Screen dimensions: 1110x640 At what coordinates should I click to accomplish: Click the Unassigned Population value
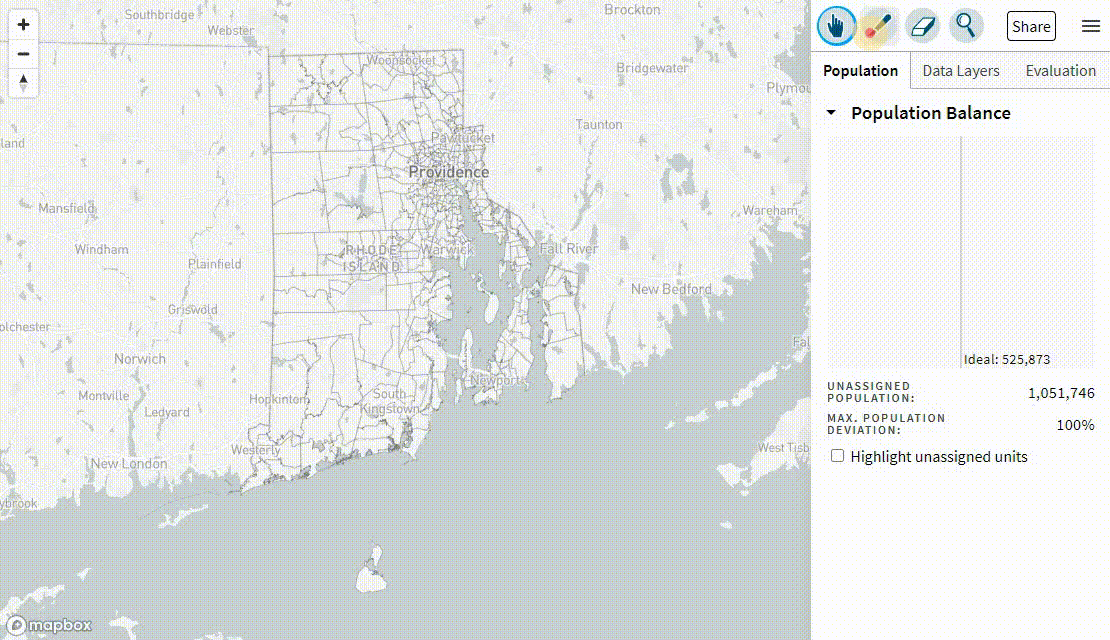point(1063,393)
